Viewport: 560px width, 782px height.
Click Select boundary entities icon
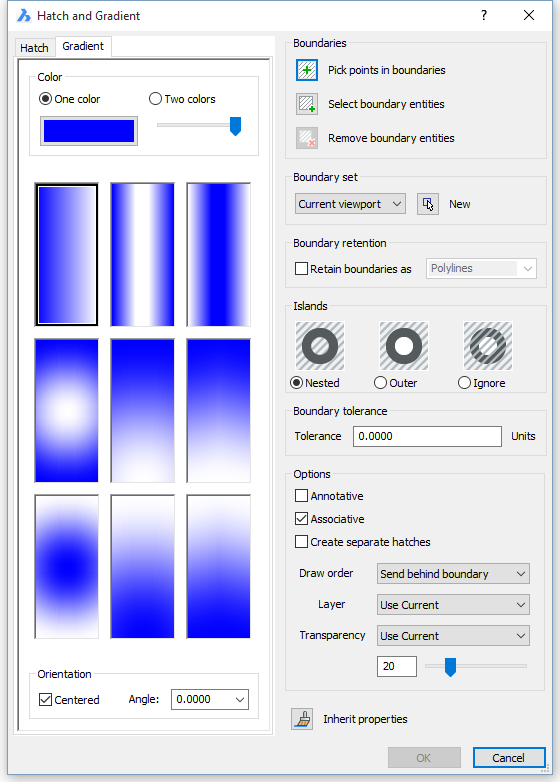(307, 104)
